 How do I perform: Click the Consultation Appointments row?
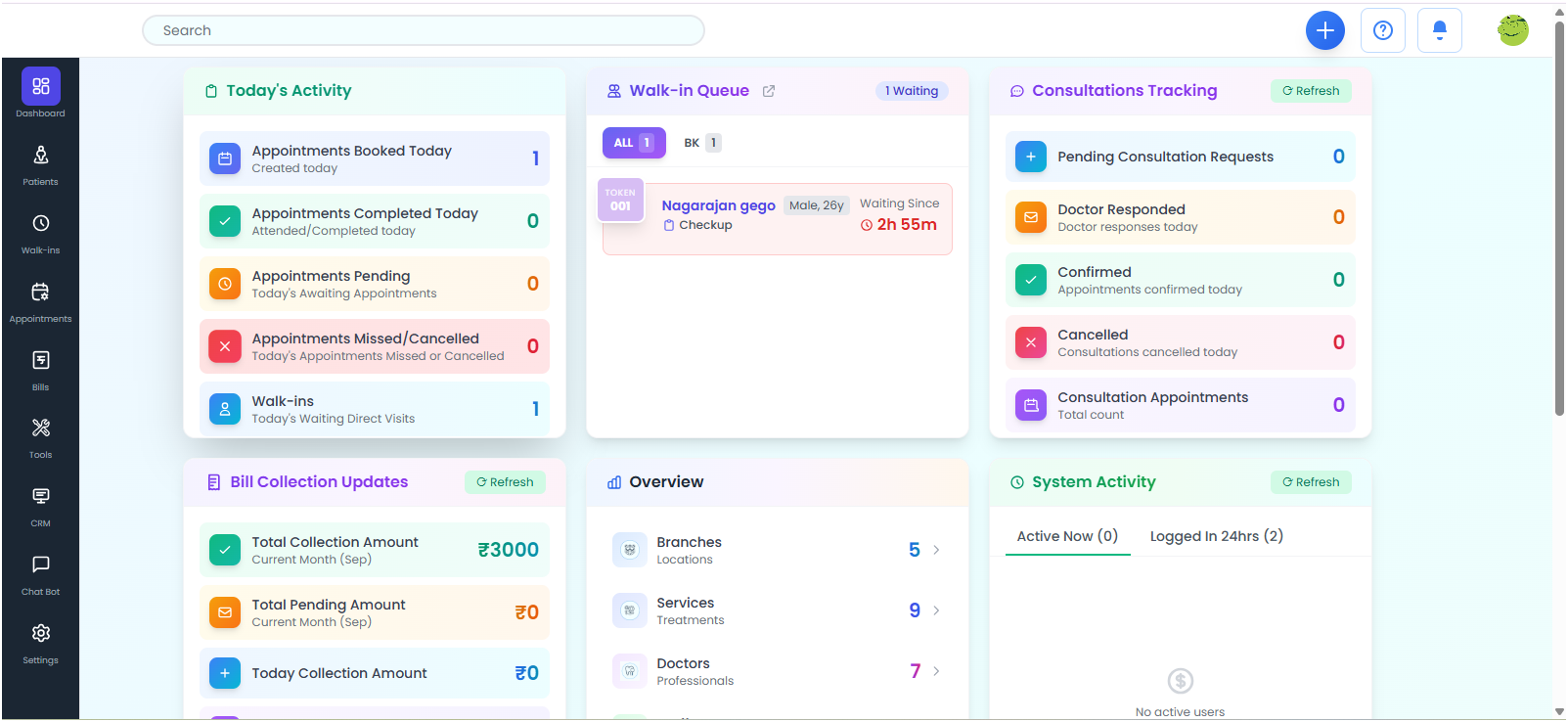click(x=1181, y=405)
